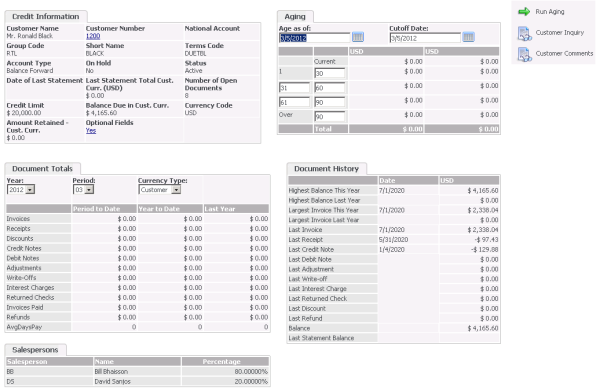Click the Over 90 aging field

(x=329, y=117)
